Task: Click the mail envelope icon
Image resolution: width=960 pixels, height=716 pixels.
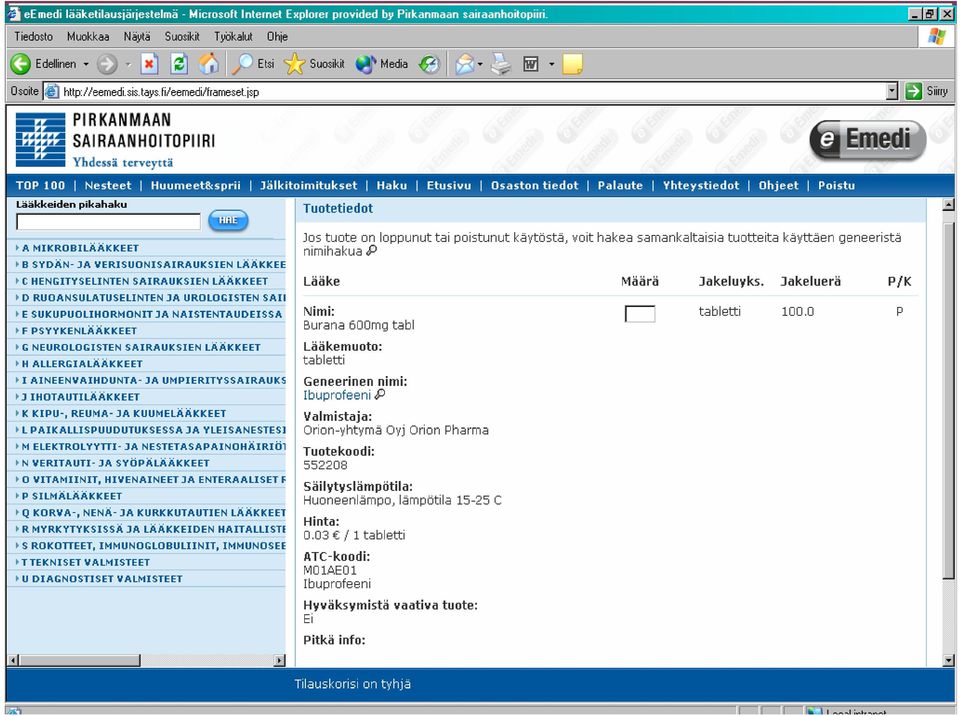Action: pyautogui.click(x=465, y=64)
